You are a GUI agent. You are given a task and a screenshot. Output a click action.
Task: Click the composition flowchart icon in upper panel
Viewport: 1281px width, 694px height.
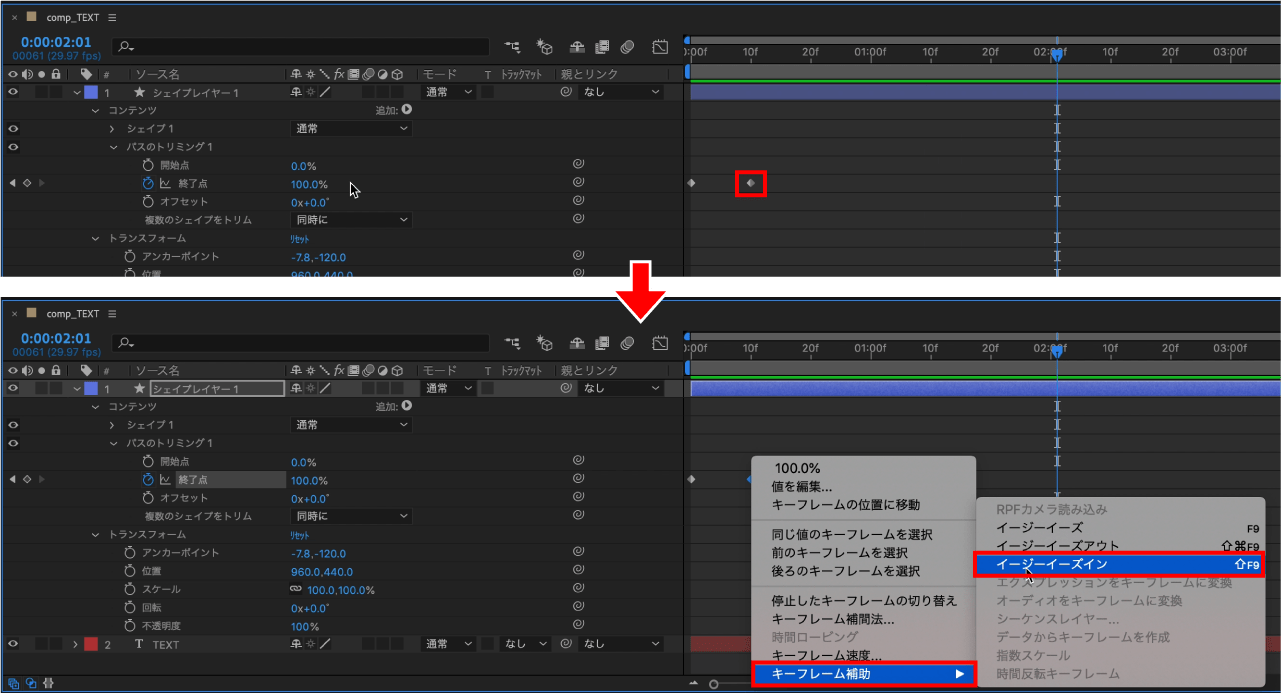point(513,47)
